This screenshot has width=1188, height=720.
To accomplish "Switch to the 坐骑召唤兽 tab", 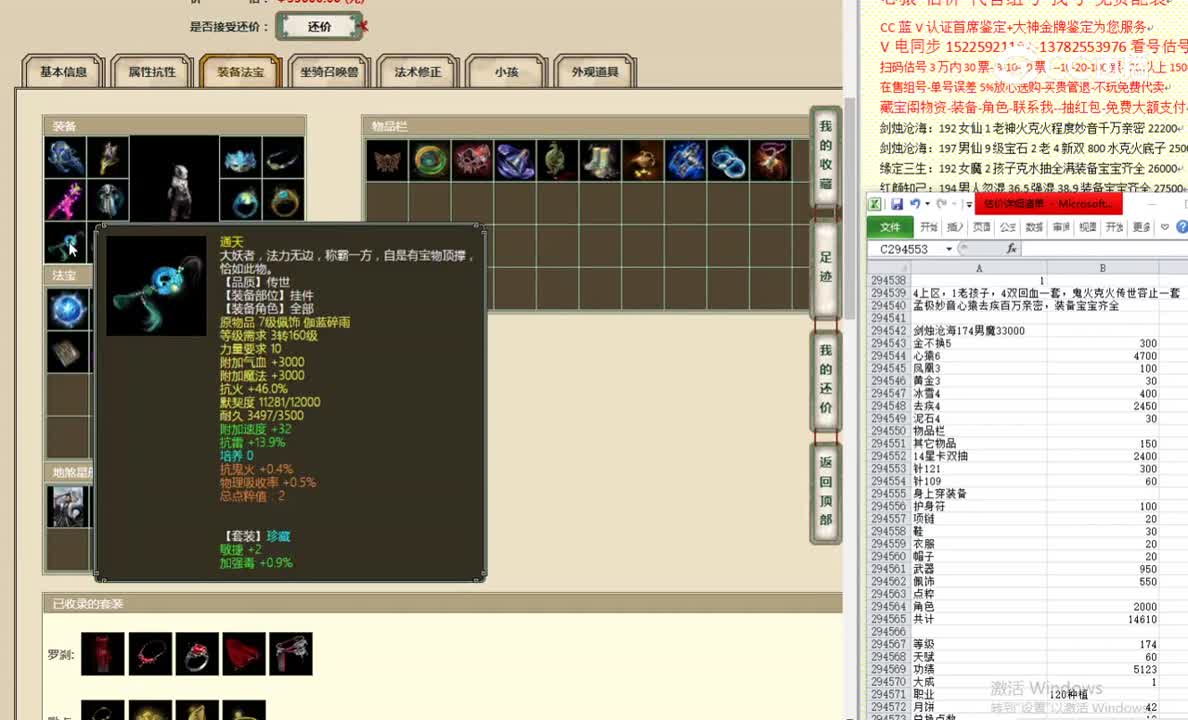I will point(330,71).
